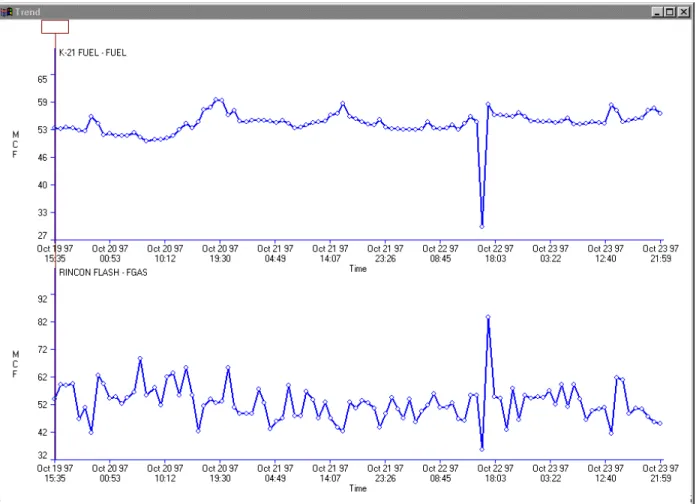Click the last data point of RINCON FLASH trend
Screen dimensions: 696x504
tap(660, 424)
